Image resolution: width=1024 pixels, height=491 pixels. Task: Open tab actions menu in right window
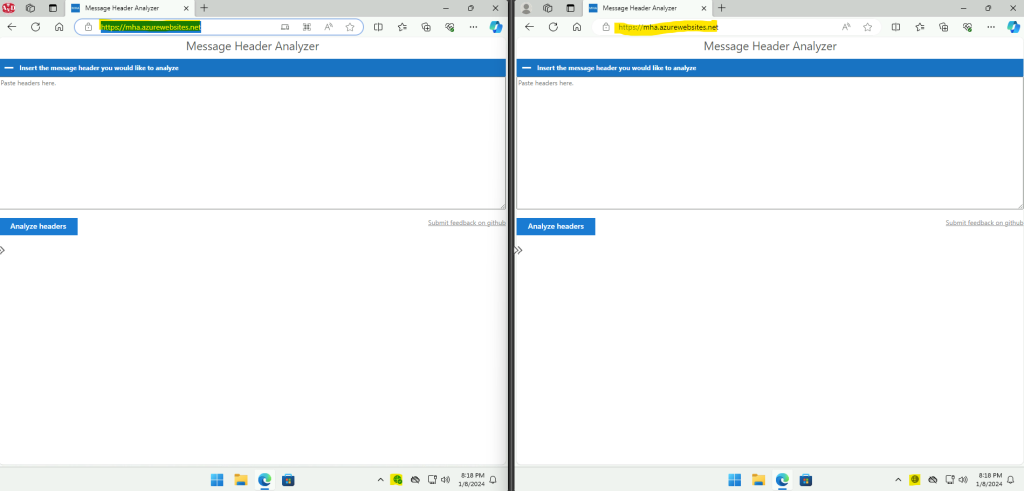[x=570, y=8]
